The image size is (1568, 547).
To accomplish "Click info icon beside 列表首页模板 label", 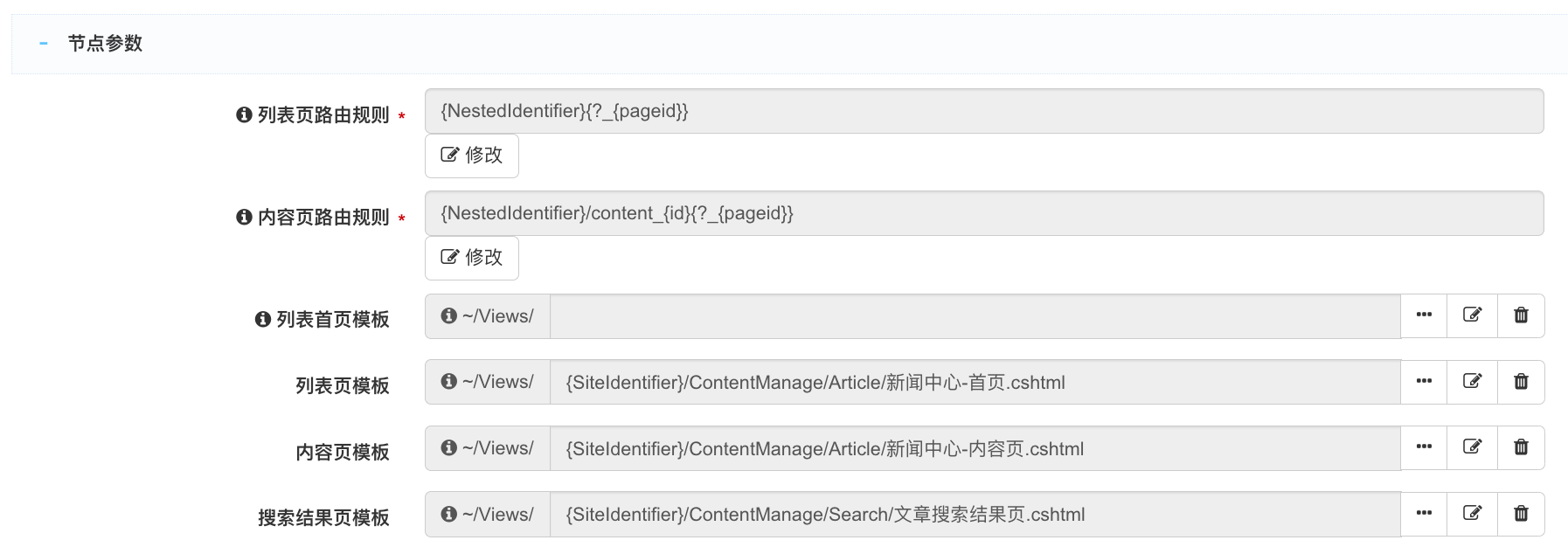I will [262, 320].
